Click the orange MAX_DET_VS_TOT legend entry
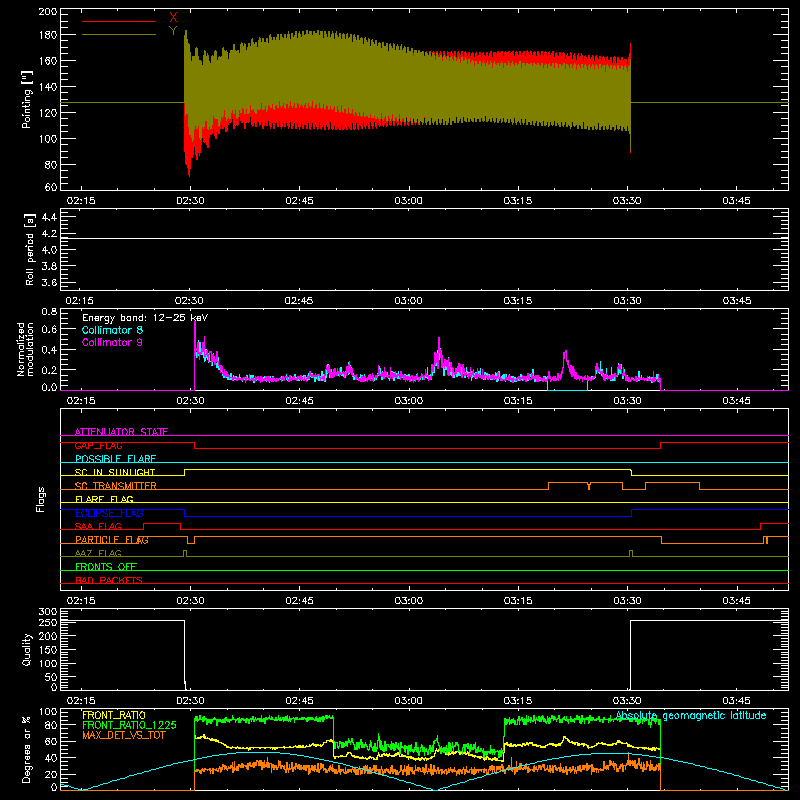 (124, 735)
